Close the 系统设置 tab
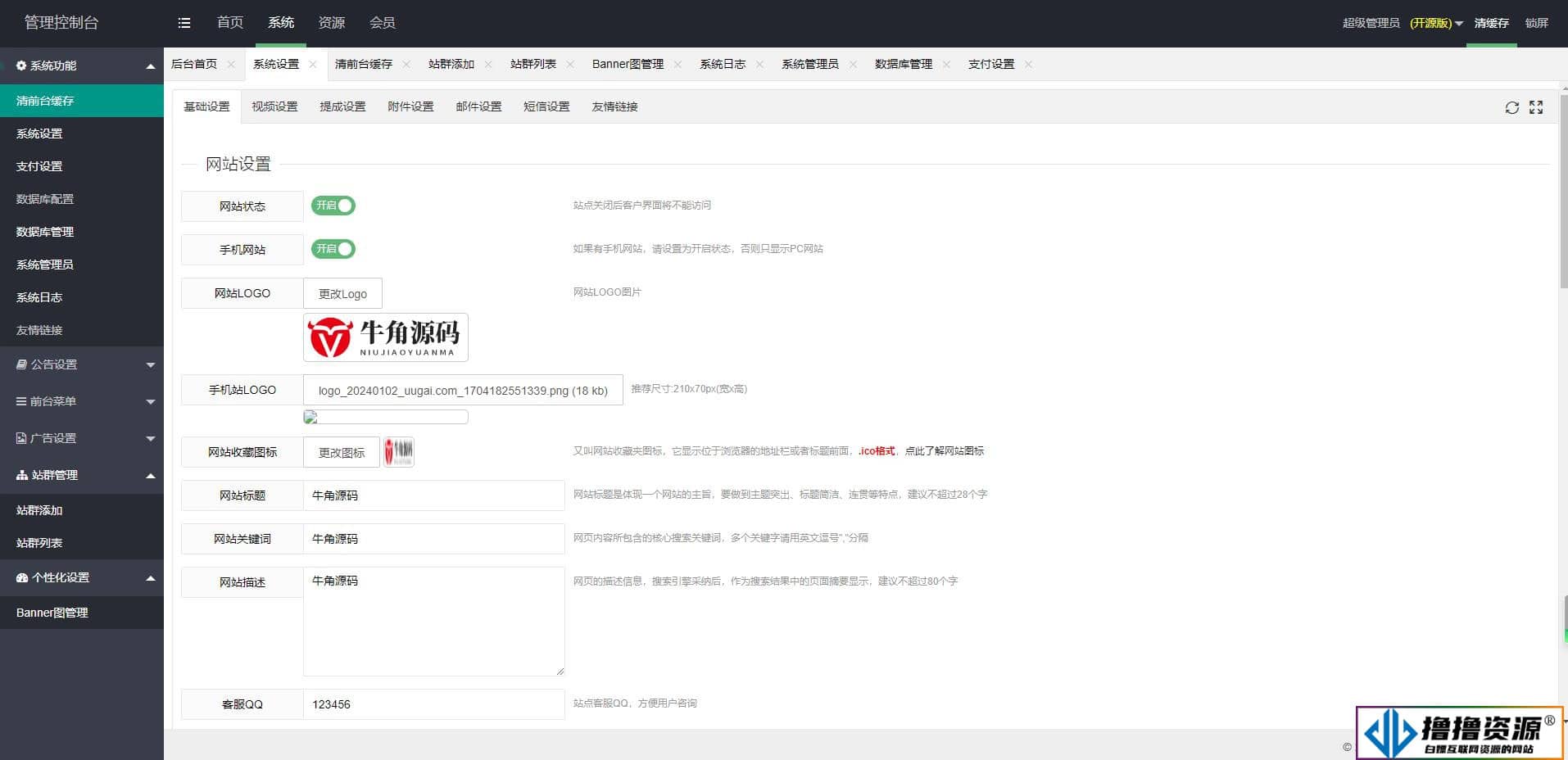The width and height of the screenshot is (1568, 760). [313, 65]
